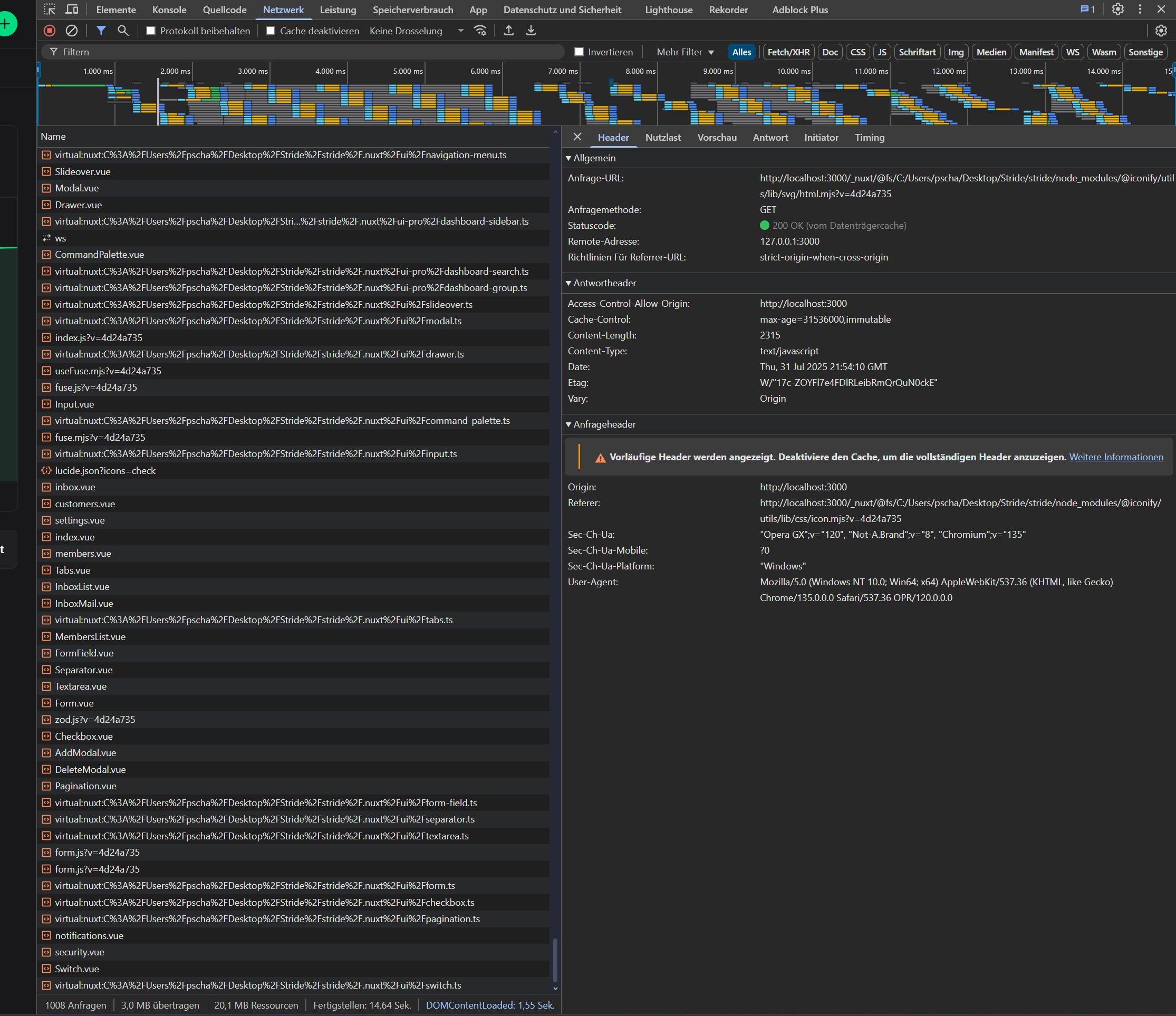1176x1016 pixels.
Task: Open the Adblock Plus tab
Action: tap(799, 9)
